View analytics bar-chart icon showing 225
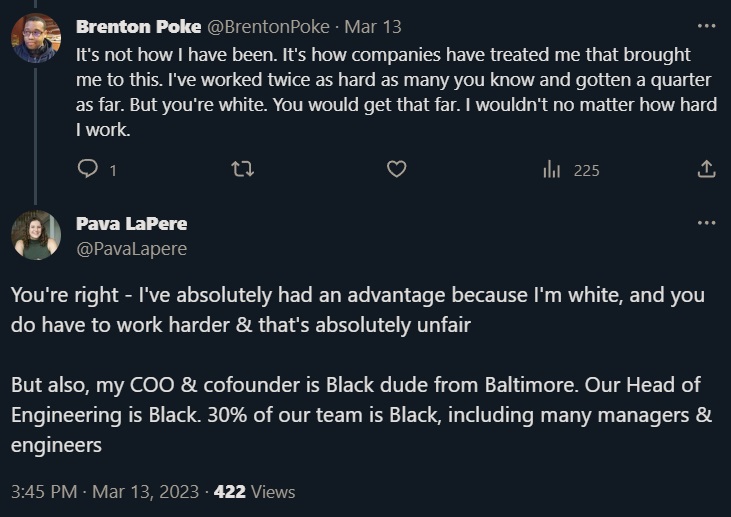Viewport: 731px width, 517px height. [551, 169]
